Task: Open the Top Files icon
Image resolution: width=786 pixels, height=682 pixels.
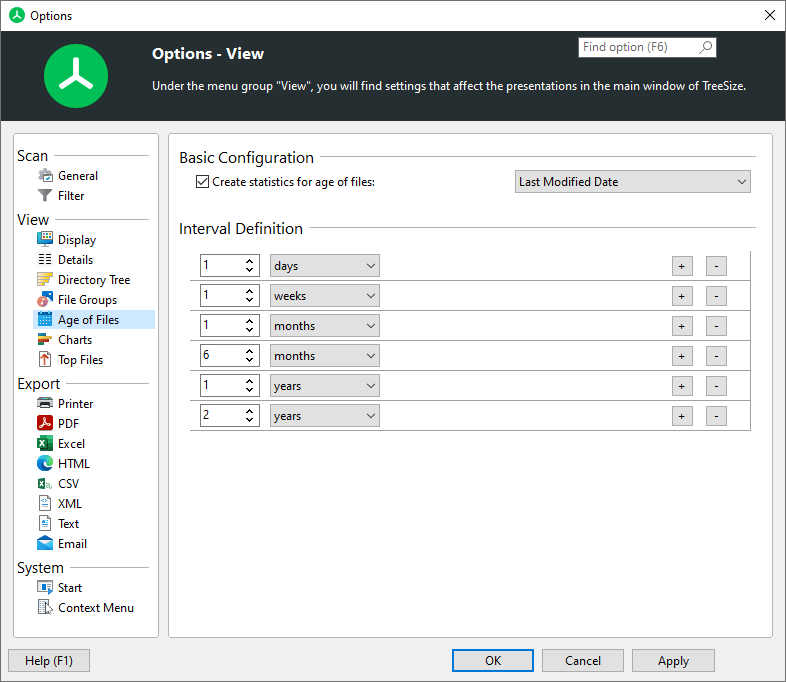Action: [45, 360]
